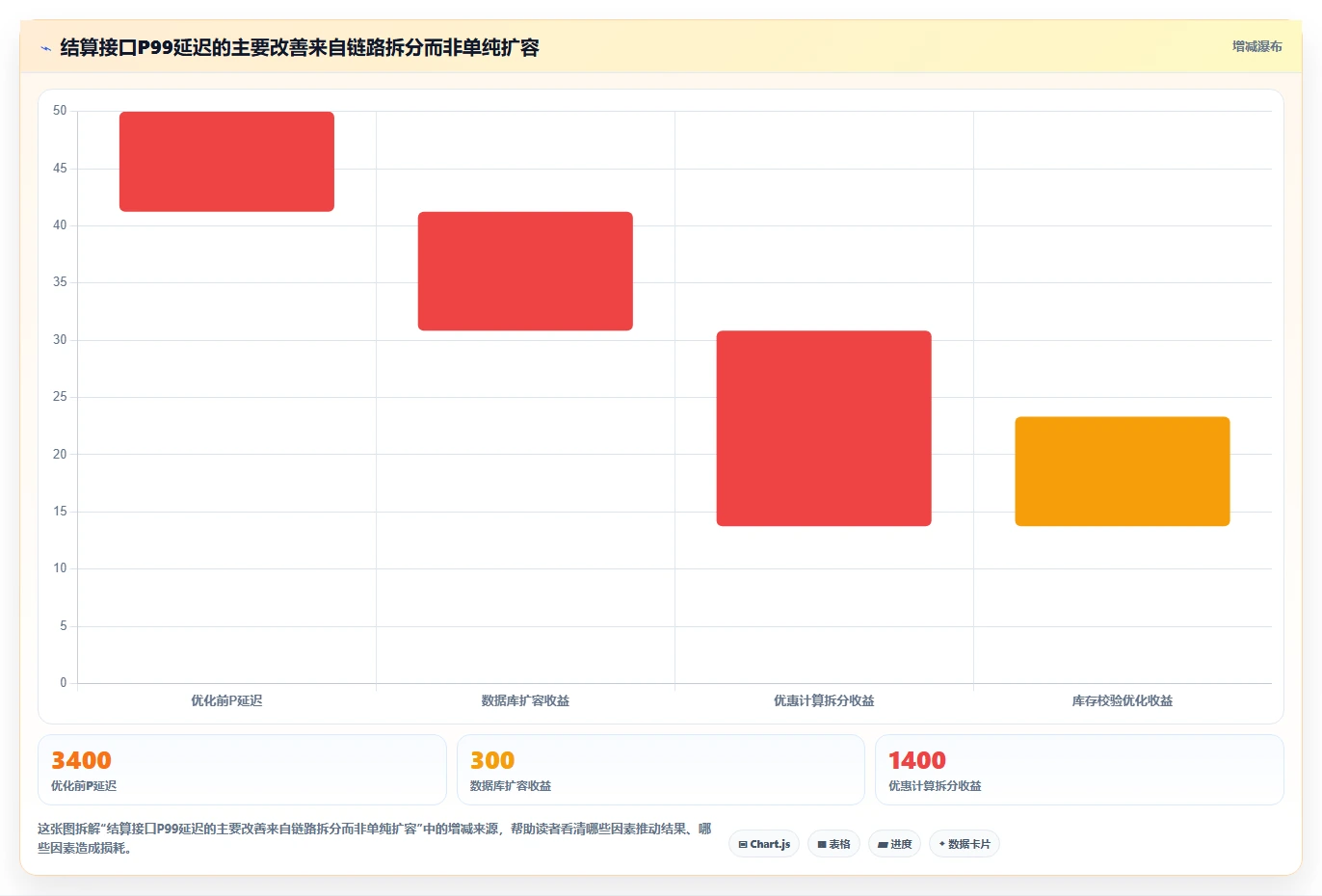Click y-axis tick value 0
The height and width of the screenshot is (896, 1322).
click(x=64, y=683)
